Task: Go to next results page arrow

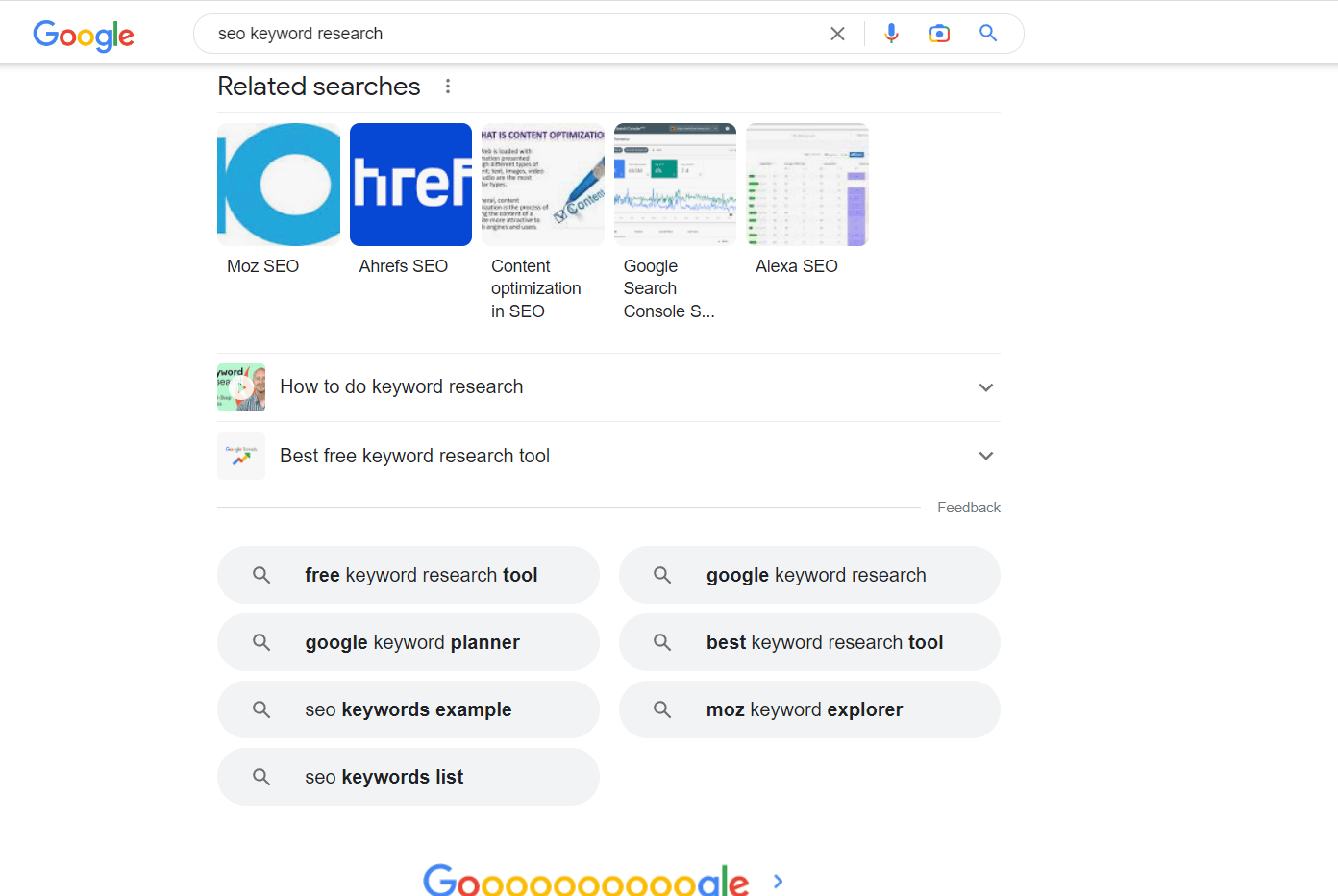Action: point(779,881)
